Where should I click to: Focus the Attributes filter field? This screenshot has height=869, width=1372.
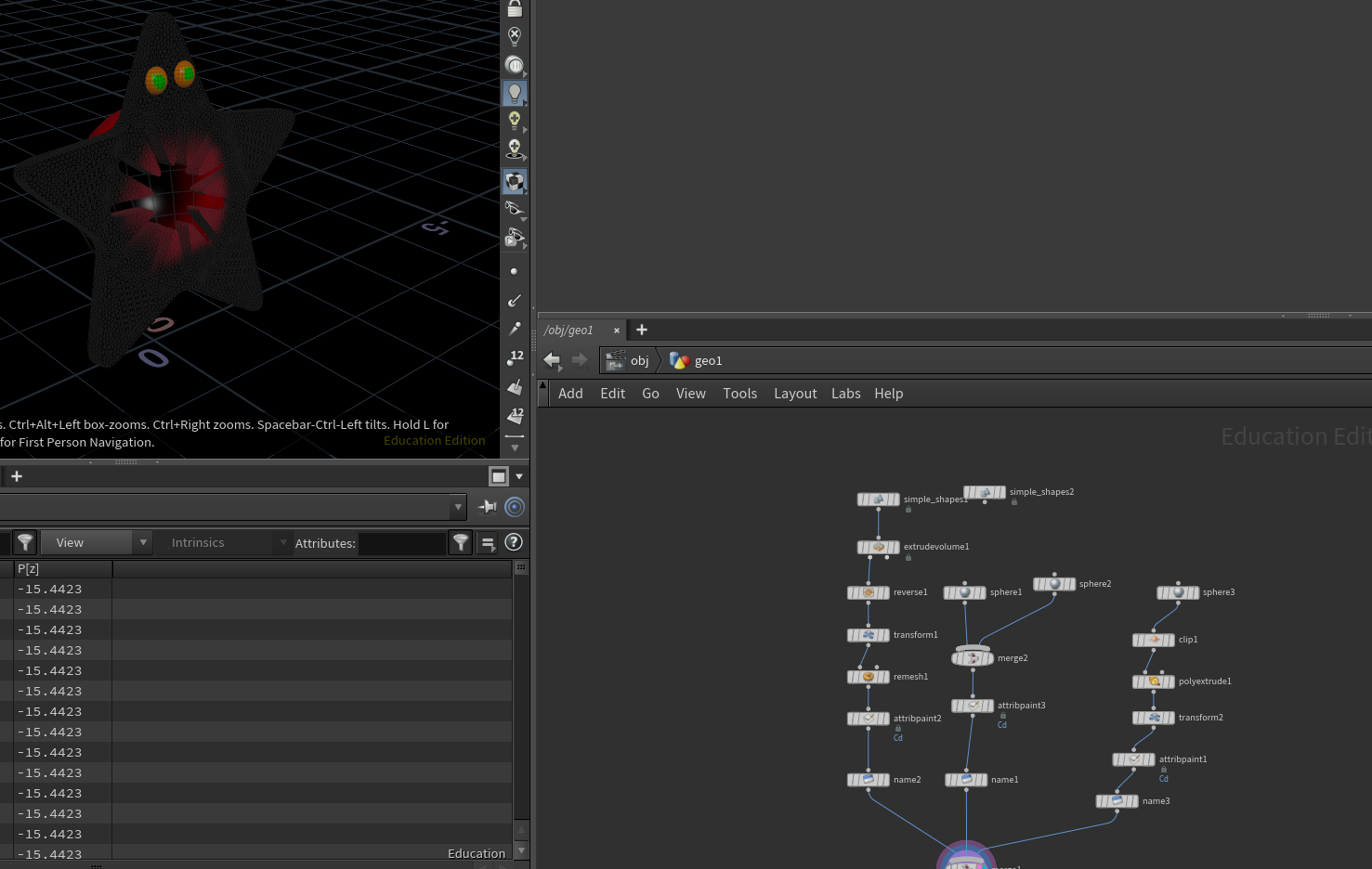pyautogui.click(x=402, y=543)
